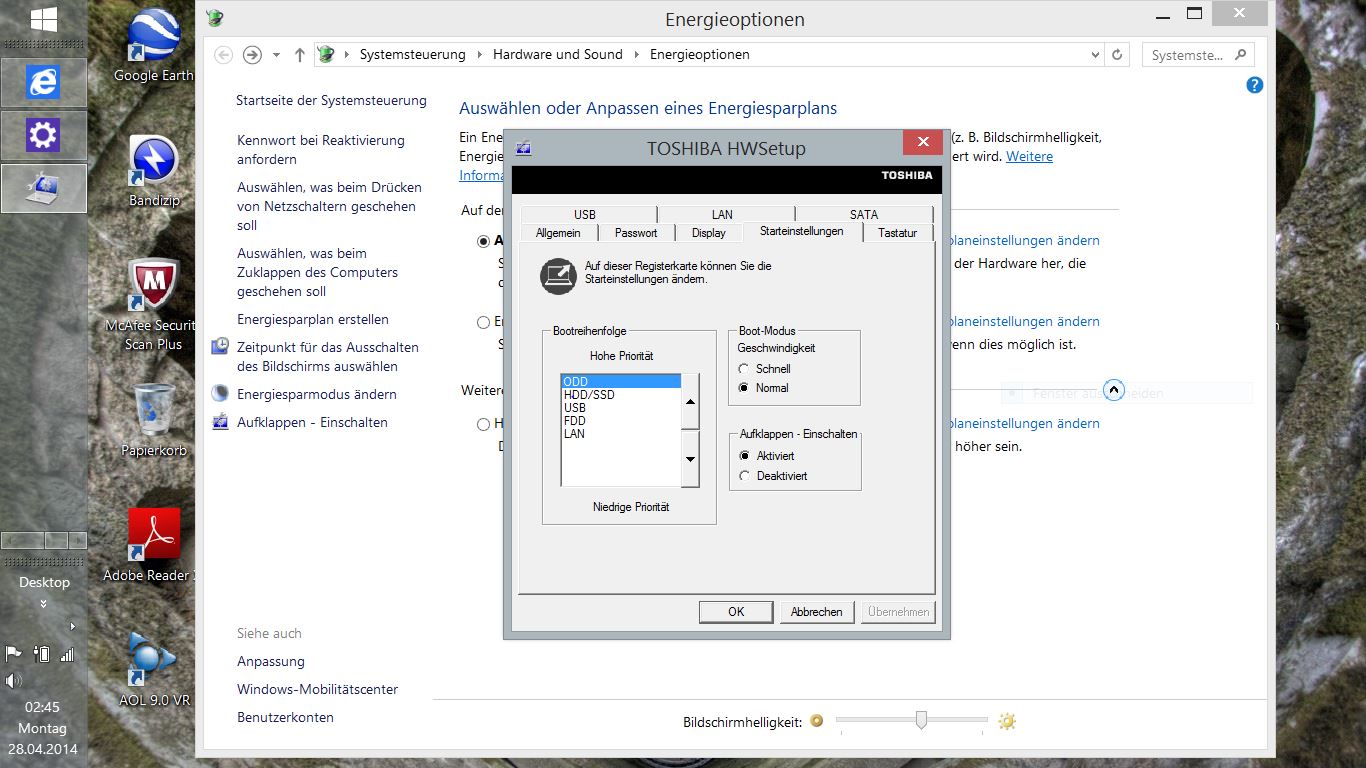Click the Forward arrow in Energieoptionen window
The height and width of the screenshot is (768, 1366).
coord(252,55)
